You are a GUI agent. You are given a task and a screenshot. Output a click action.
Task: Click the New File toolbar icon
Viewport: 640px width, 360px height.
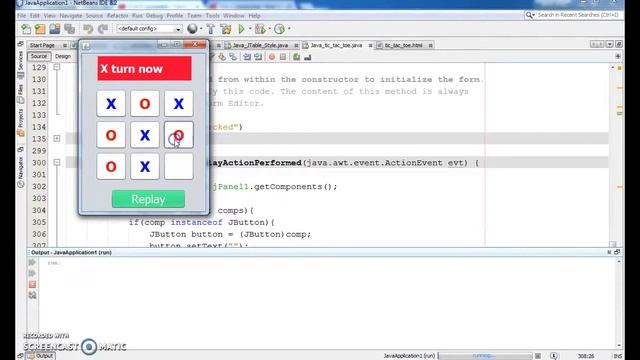(26, 29)
